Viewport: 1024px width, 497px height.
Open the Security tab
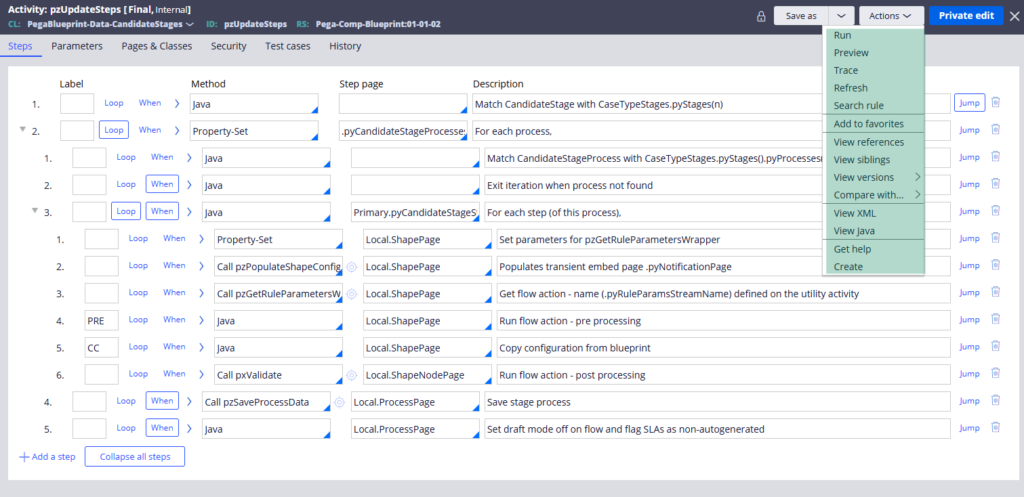[x=229, y=46]
